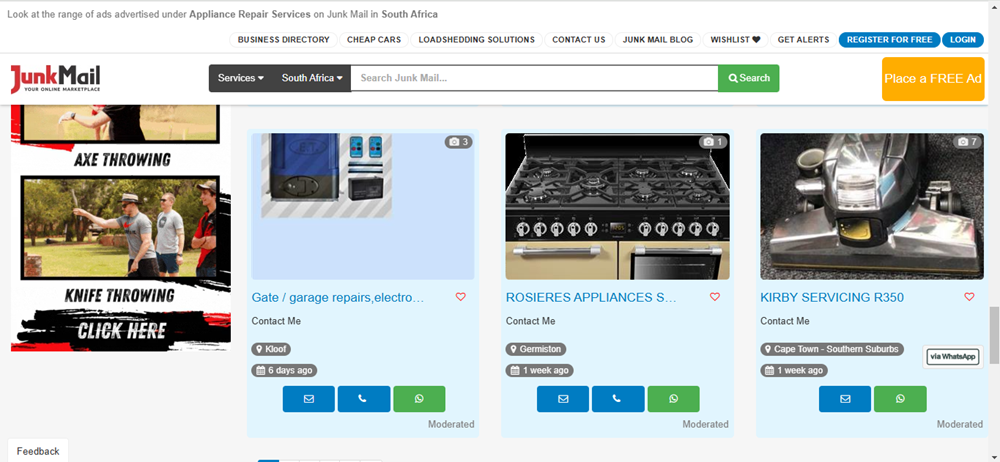
Task: Open the gas stove ad thumbnail
Action: (617, 206)
